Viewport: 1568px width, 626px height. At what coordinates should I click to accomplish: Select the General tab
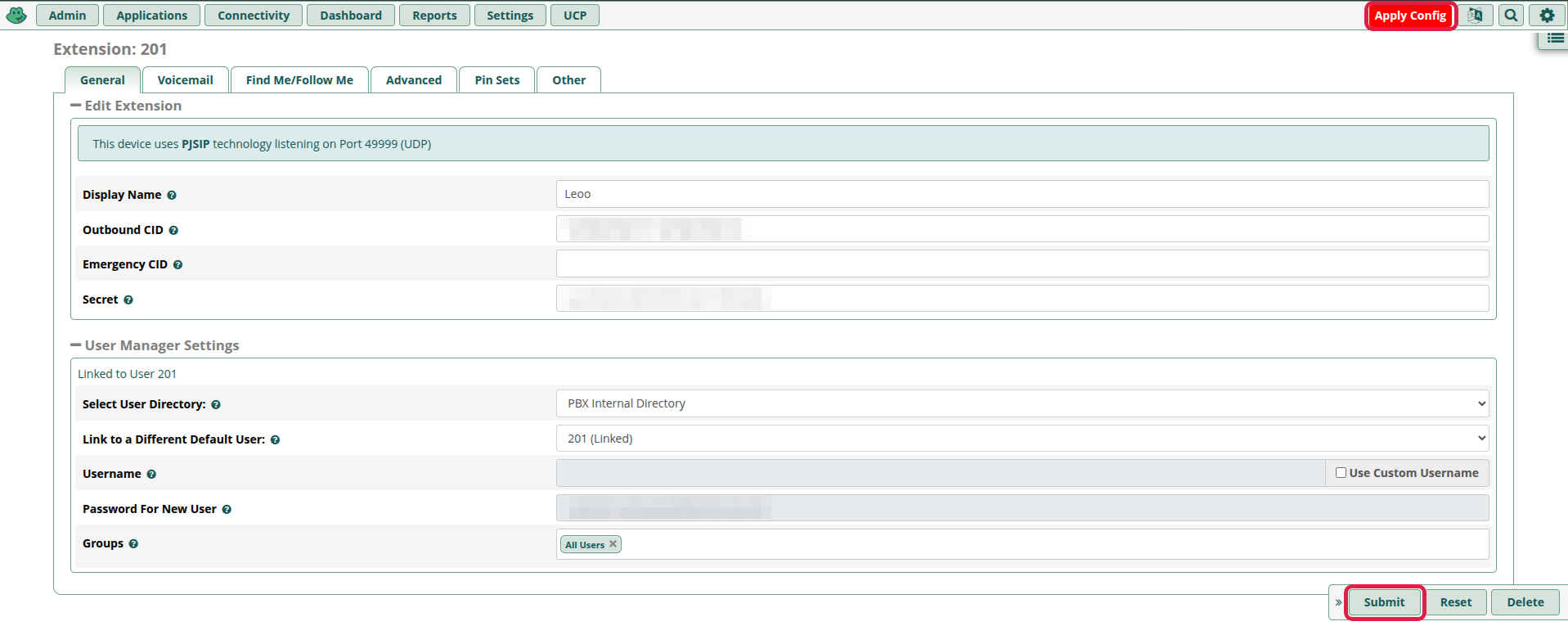pos(102,80)
